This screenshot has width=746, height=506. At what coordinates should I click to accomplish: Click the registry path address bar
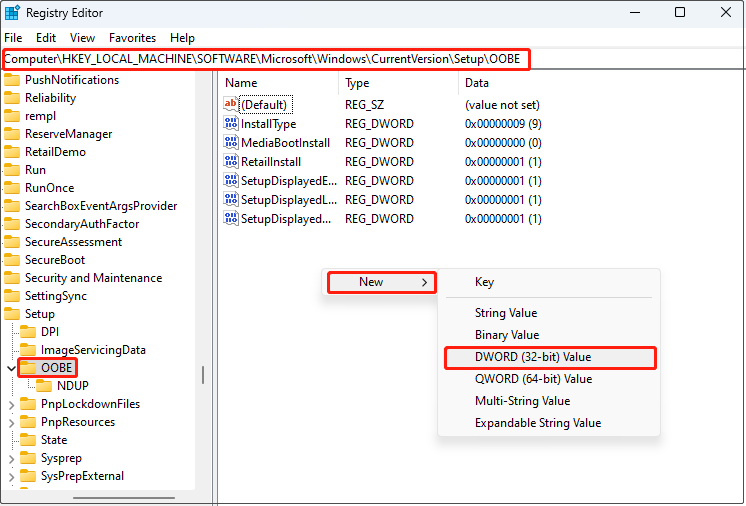[x=373, y=59]
